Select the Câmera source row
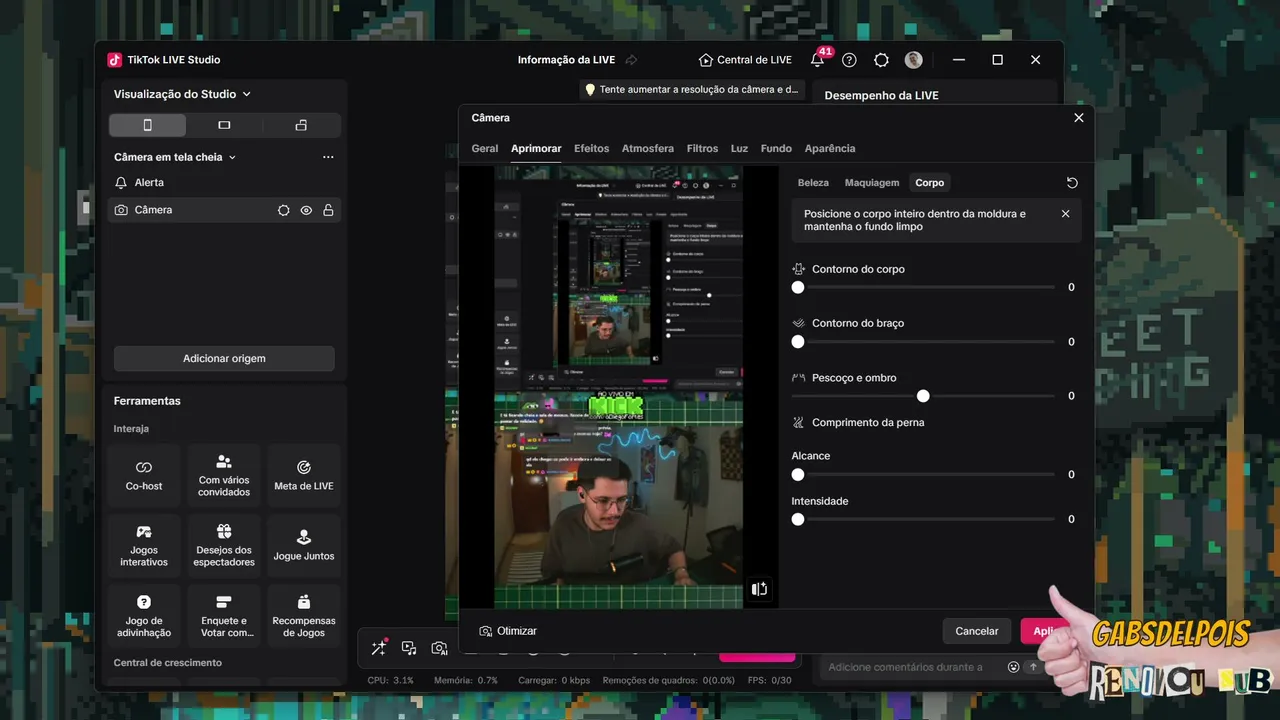1280x720 pixels. pos(224,210)
